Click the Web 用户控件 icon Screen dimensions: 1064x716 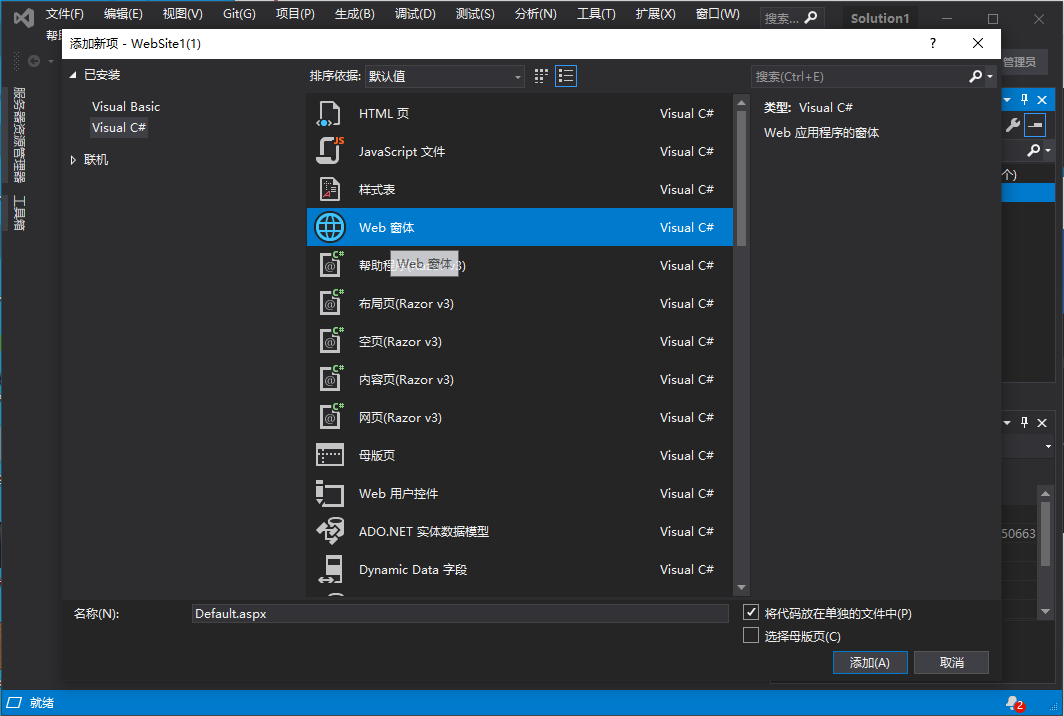tap(330, 493)
